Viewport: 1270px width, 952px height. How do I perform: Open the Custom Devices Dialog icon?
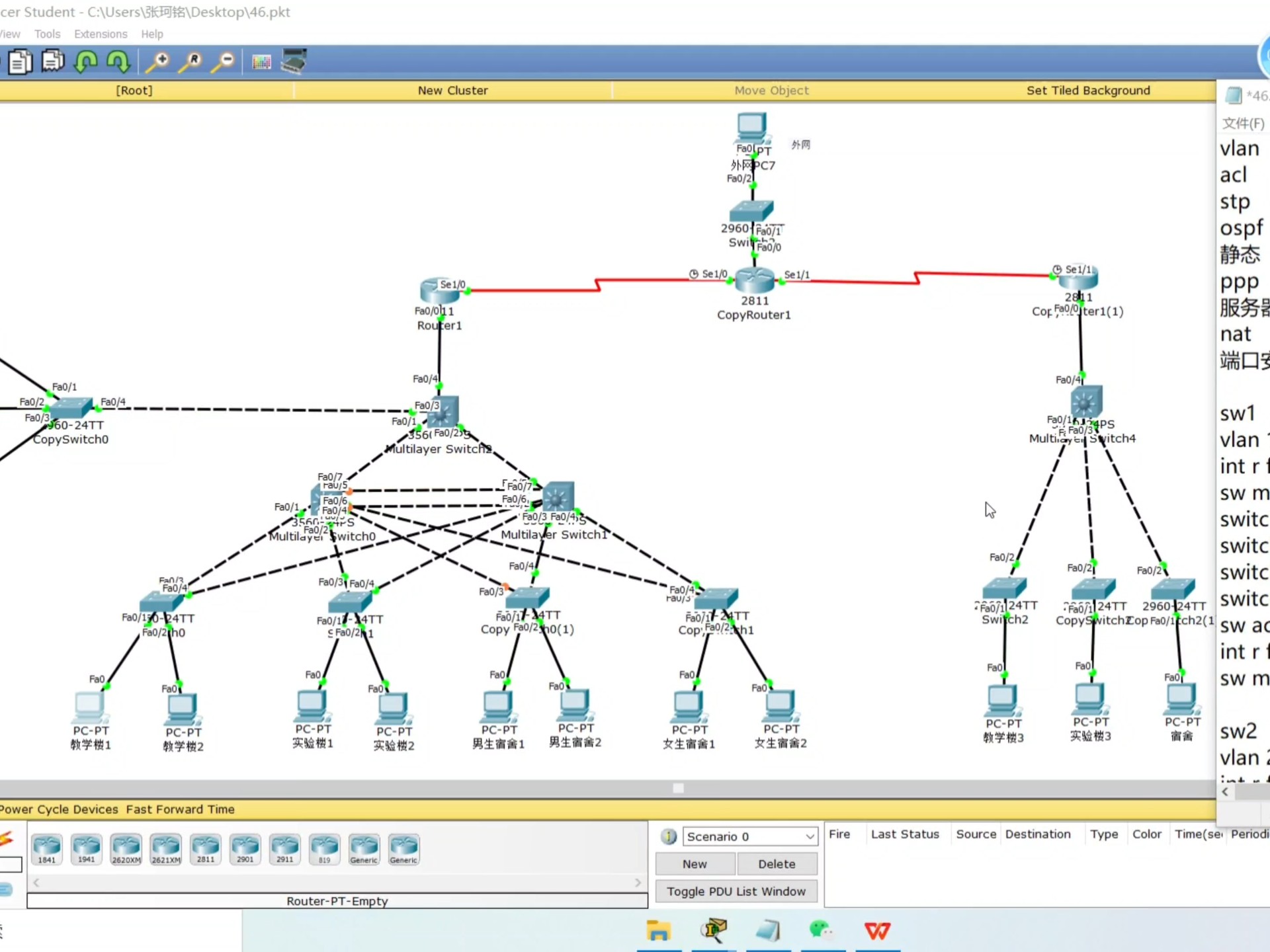[x=294, y=61]
